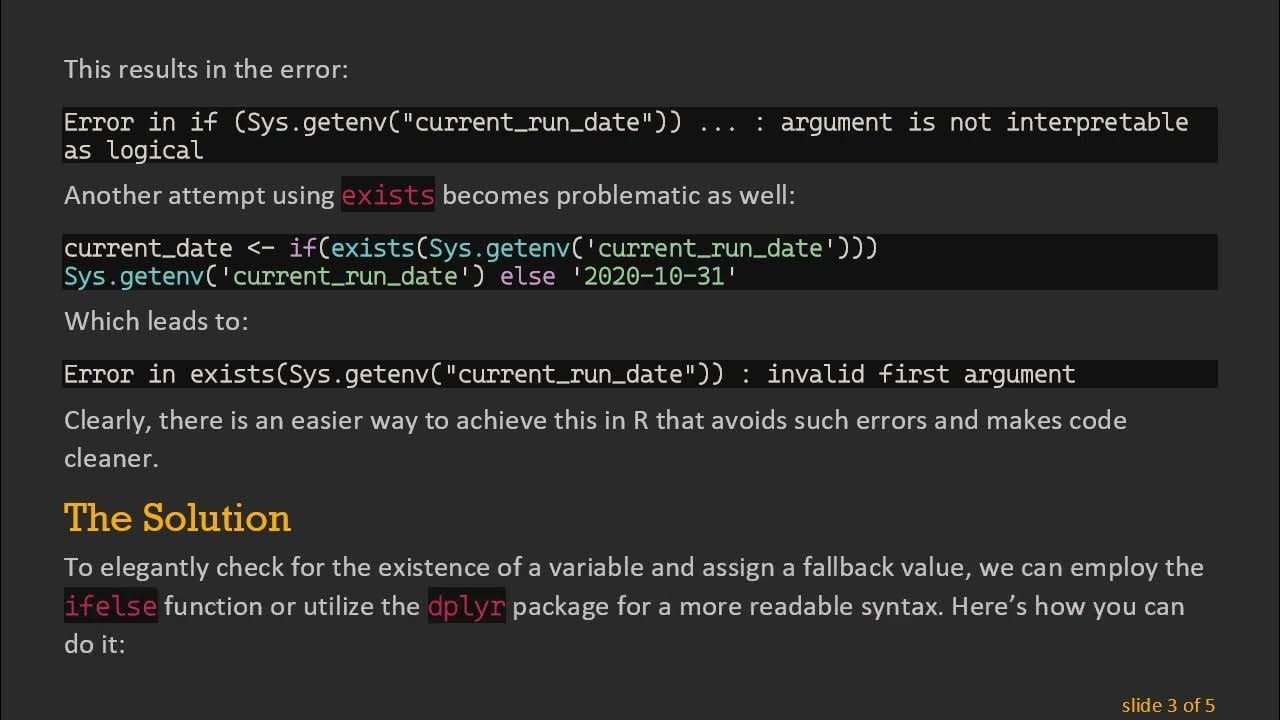Screen dimensions: 1280x720
Task: Click the highlighted 'exists' inline code
Action: coord(388,195)
